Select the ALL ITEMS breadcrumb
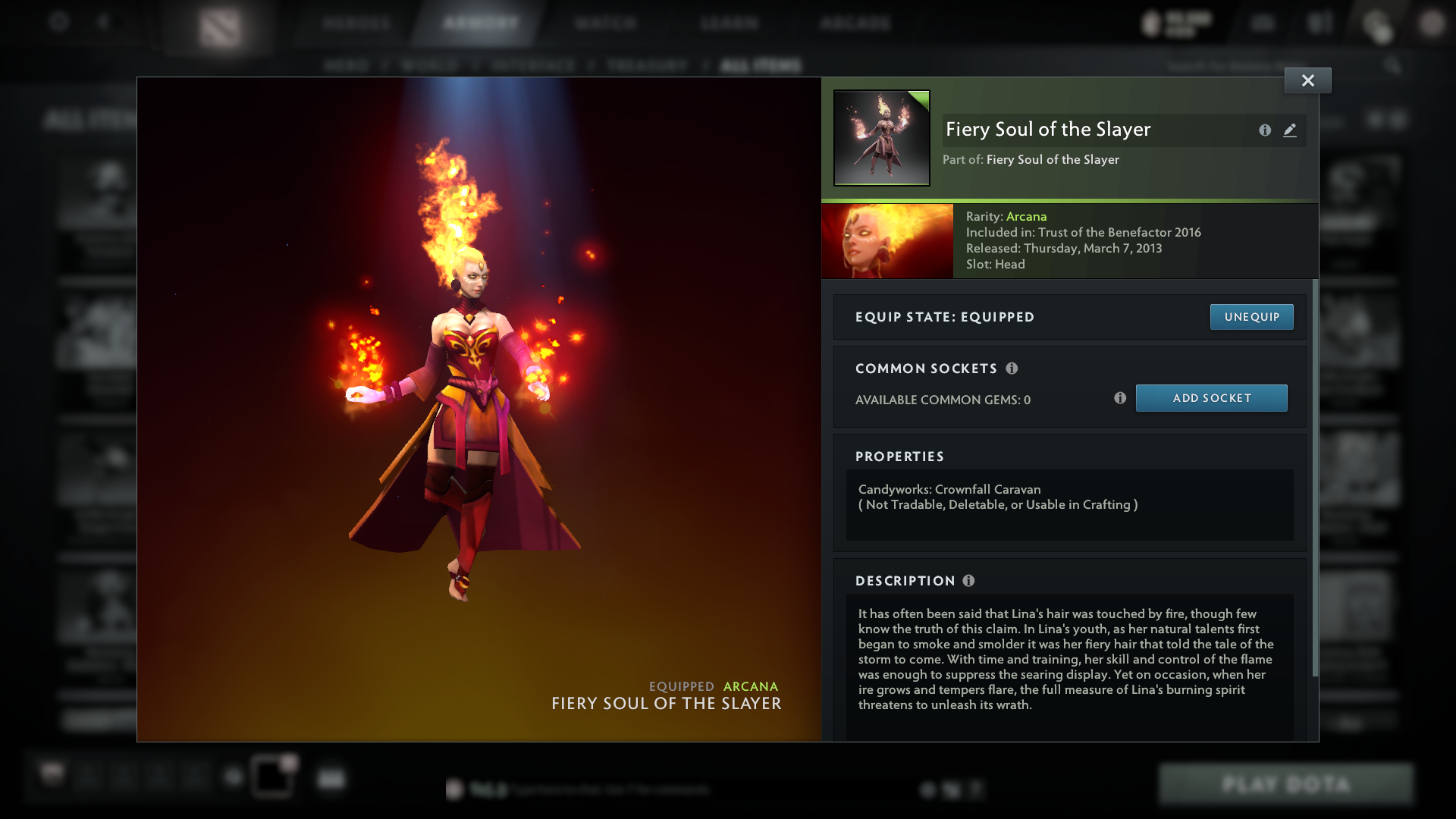Viewport: 1456px width, 819px height. pos(761,66)
